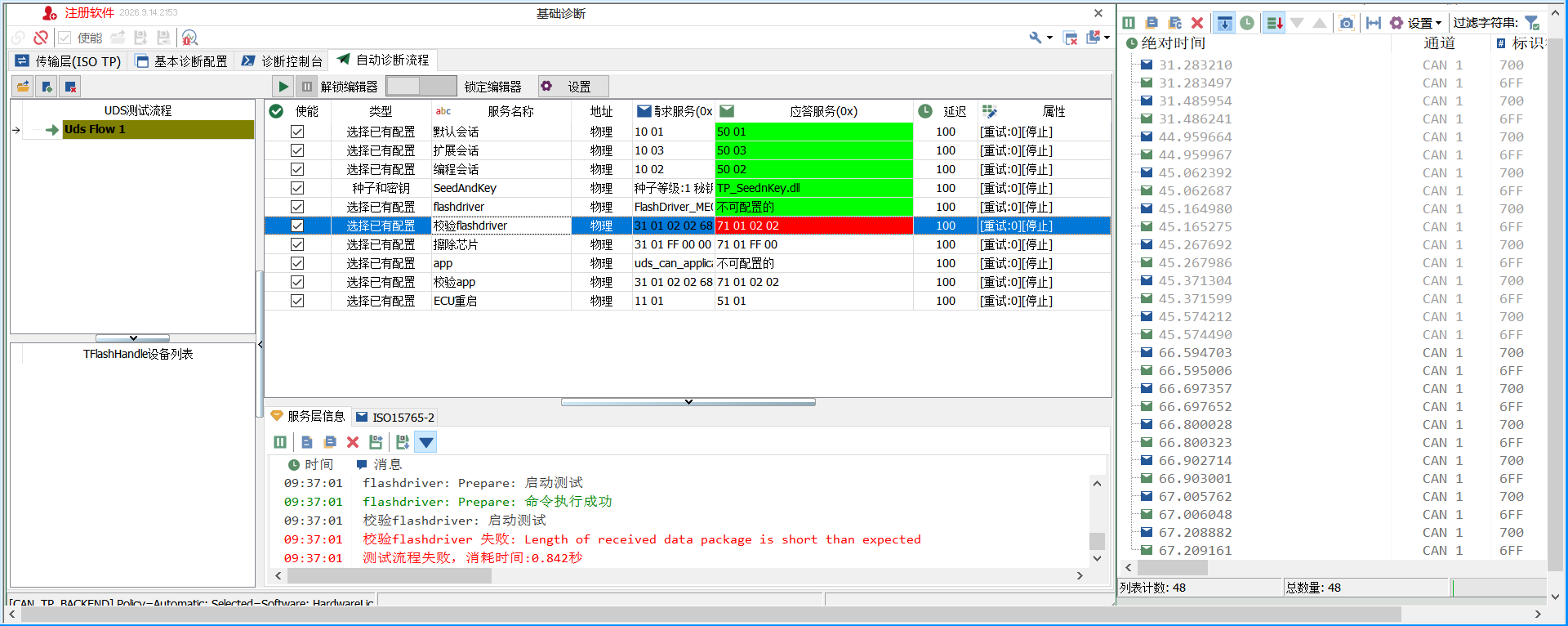Screen dimensions: 1568x626
Task: Switch to 传输层(ISO TP) tab
Action: tap(69, 61)
